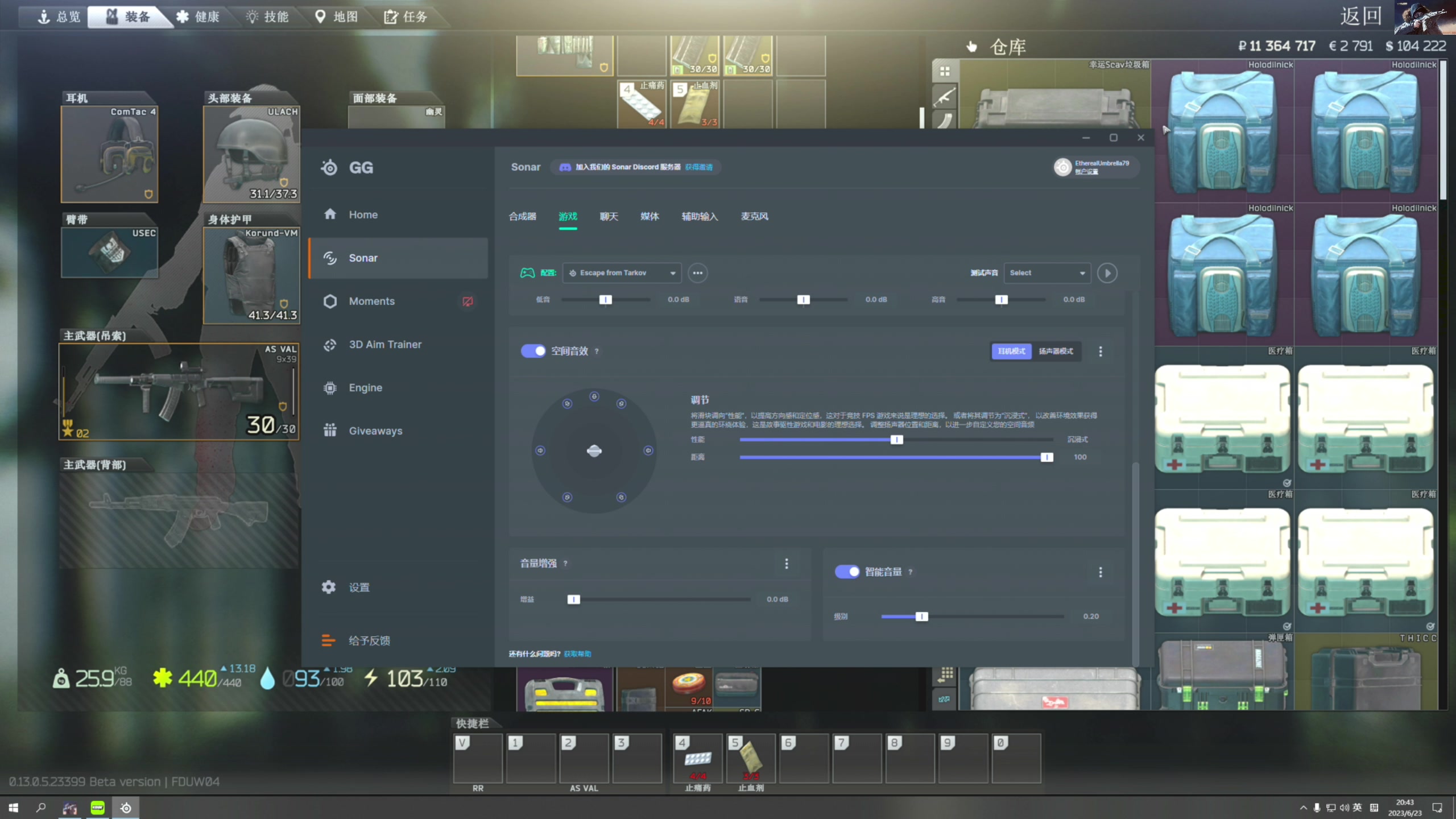1456x819 pixels.
Task: Open 设置 settings gear in GG sidebar
Action: point(345,587)
